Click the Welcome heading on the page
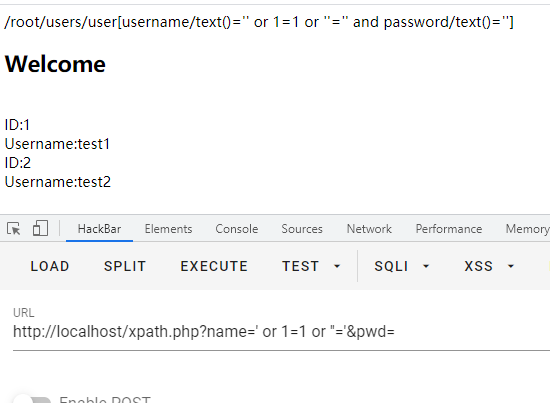 click(55, 64)
